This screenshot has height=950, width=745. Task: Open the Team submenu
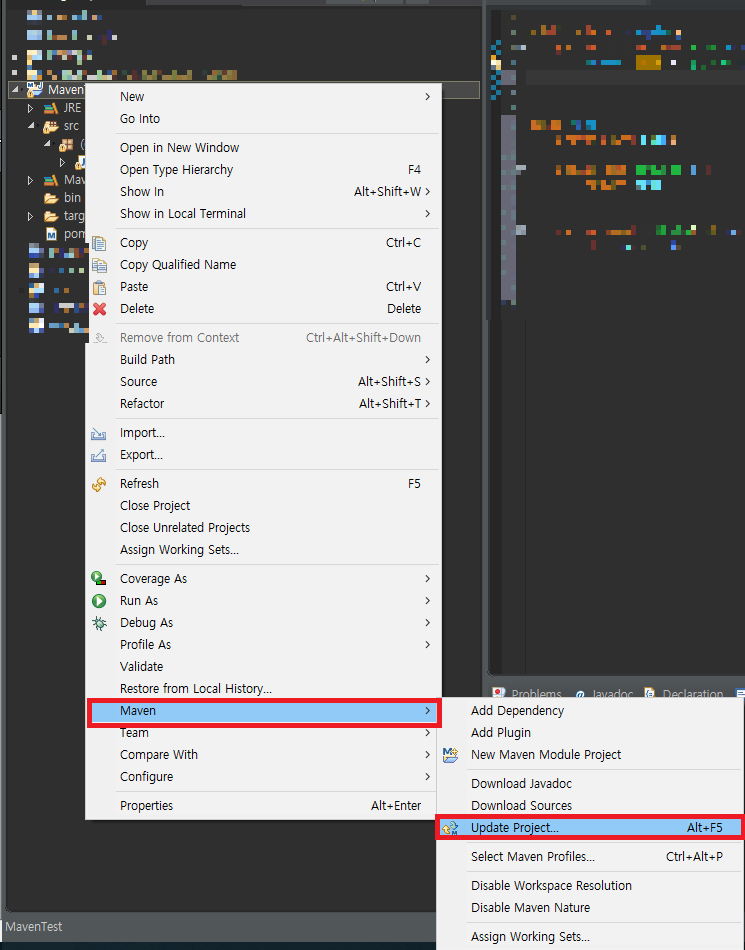click(x=263, y=732)
